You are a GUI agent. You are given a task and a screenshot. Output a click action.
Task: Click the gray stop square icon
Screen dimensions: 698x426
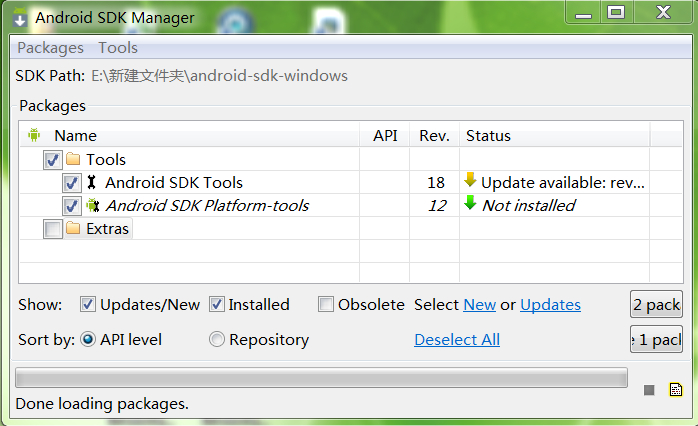649,390
